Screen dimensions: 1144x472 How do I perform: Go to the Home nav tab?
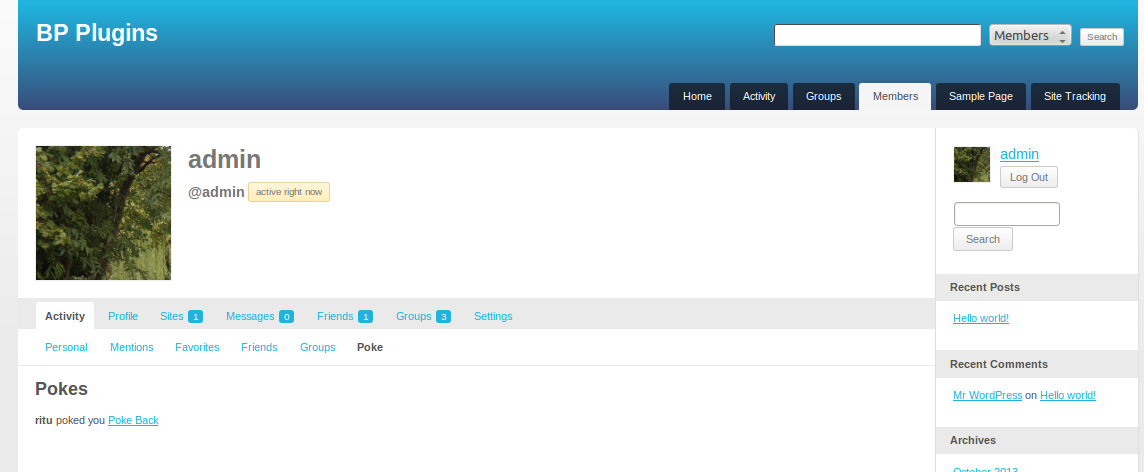click(697, 96)
